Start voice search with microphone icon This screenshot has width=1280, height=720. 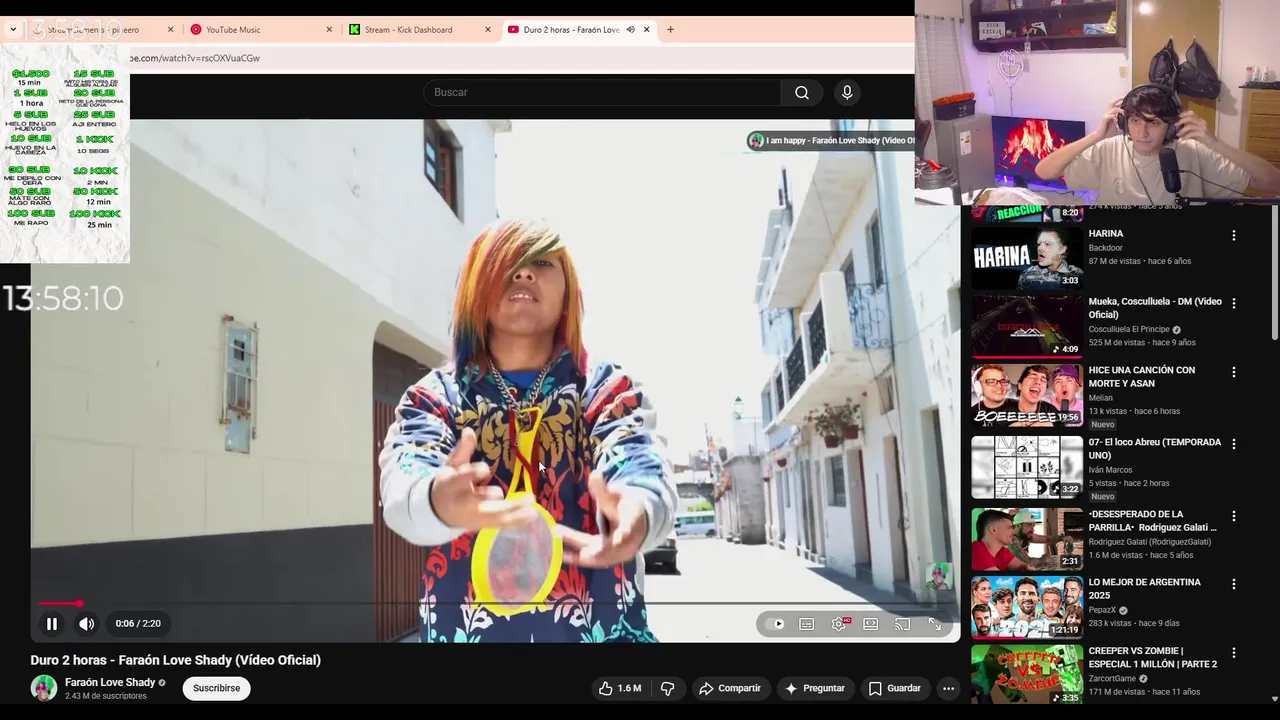coord(847,92)
